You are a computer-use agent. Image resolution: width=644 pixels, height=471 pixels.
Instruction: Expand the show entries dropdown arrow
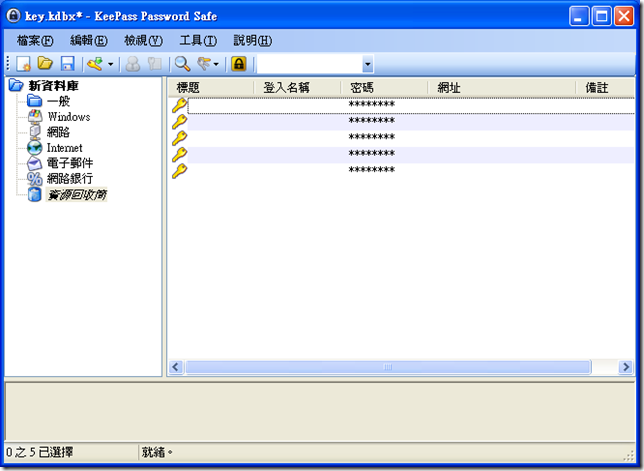pos(216,64)
